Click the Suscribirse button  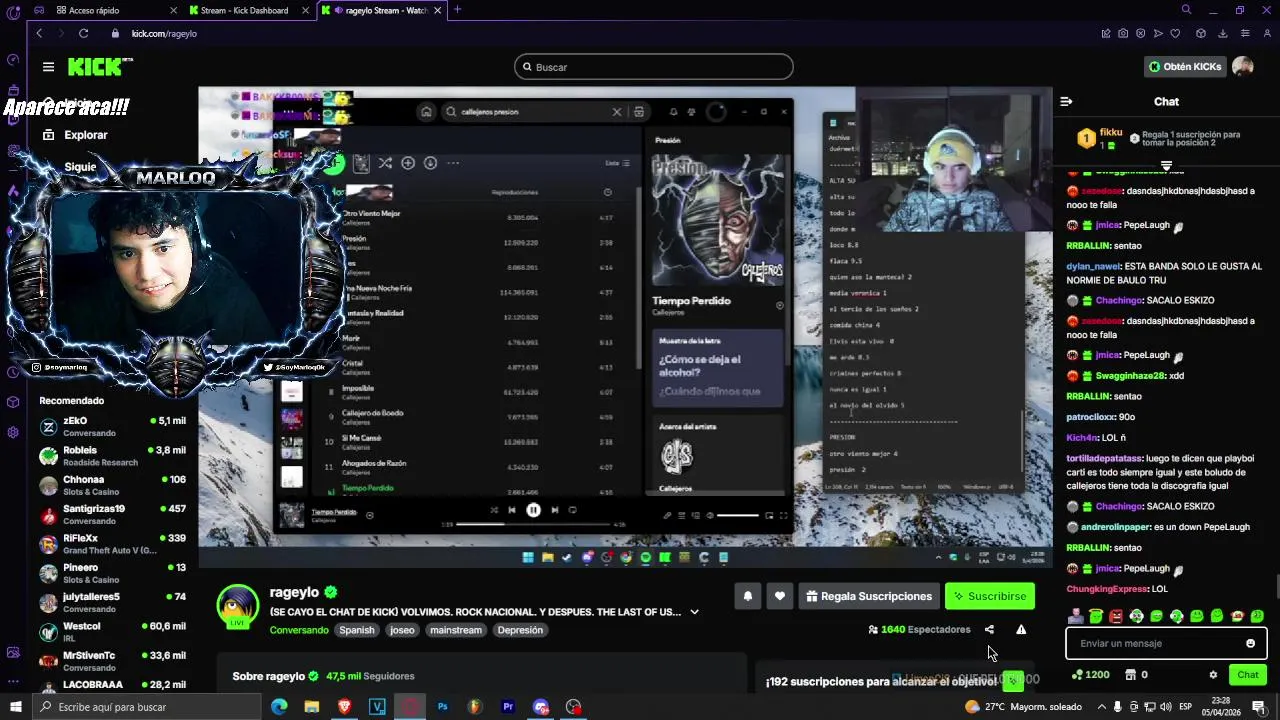990,596
